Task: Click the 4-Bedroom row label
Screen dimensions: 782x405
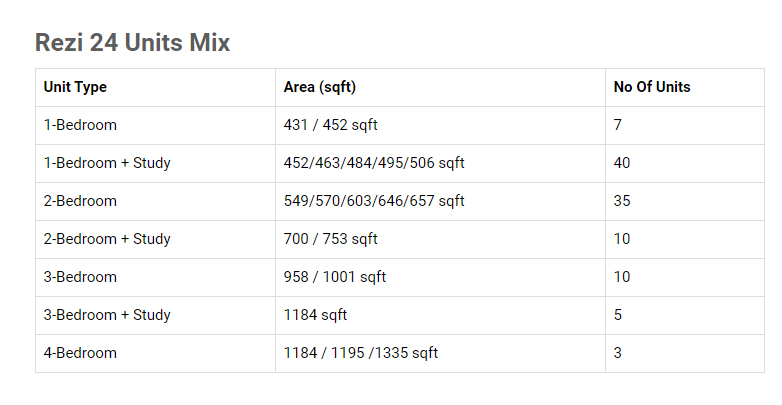Action: click(80, 353)
